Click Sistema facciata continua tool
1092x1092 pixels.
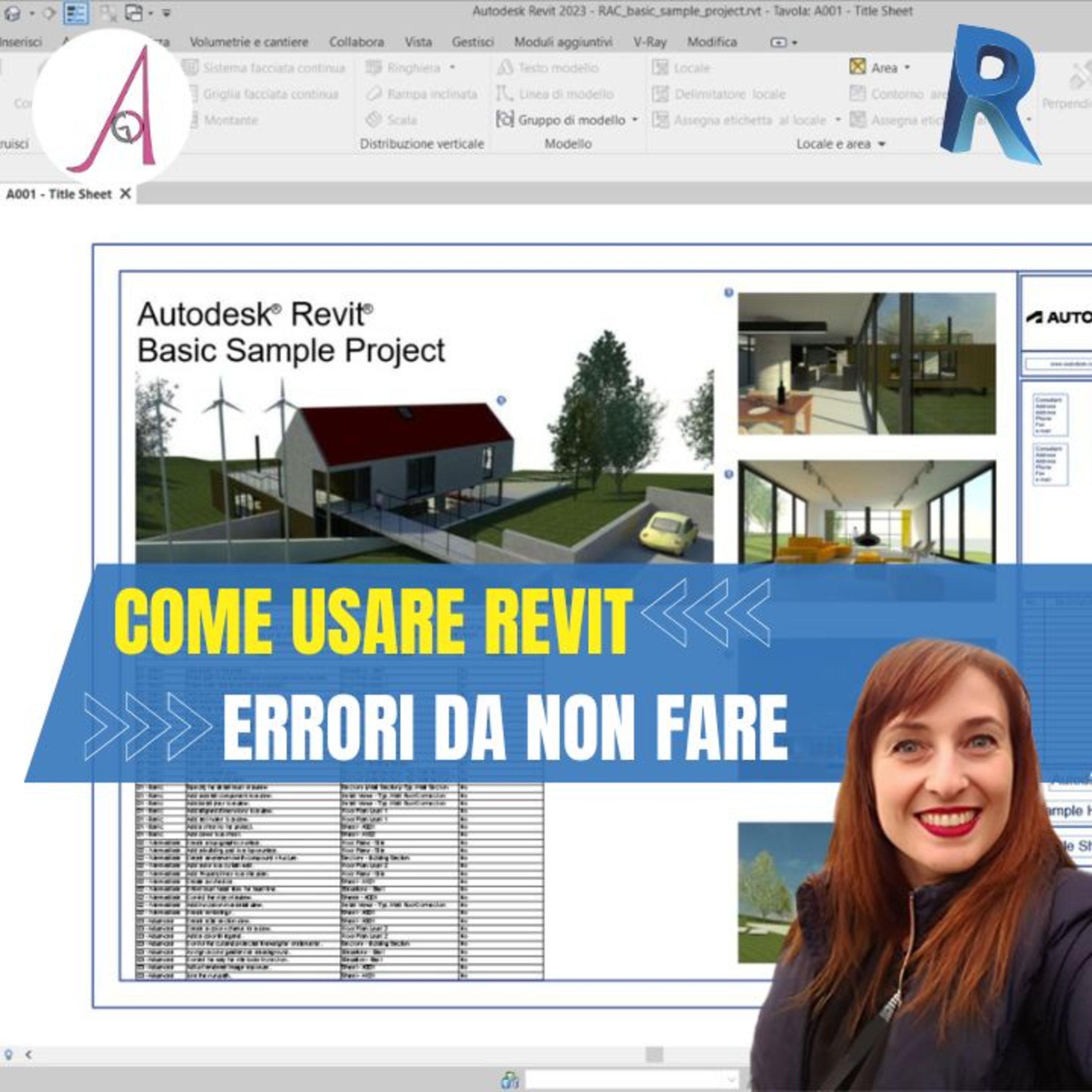coord(264,68)
